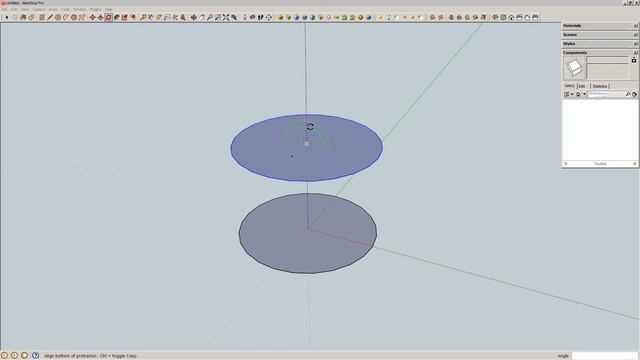
Task: Collapse the Components panel
Action: (600, 53)
